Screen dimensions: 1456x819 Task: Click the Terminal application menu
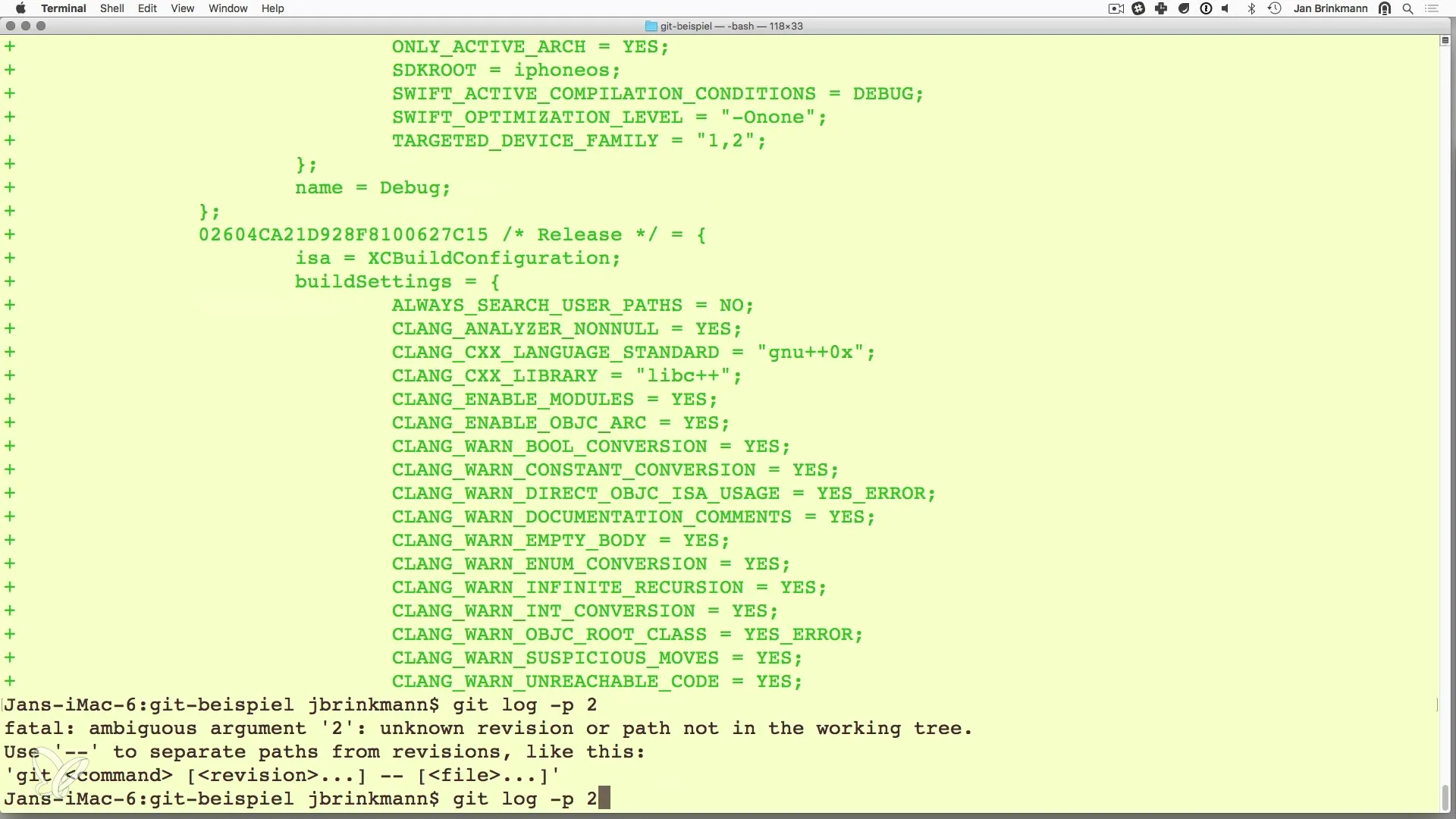click(x=63, y=8)
